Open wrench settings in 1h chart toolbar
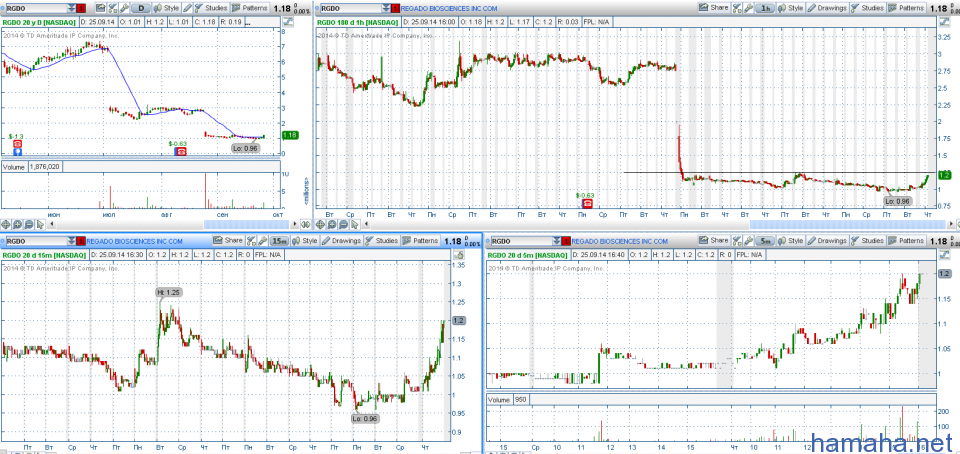This screenshot has height=454, width=960. coord(748,8)
